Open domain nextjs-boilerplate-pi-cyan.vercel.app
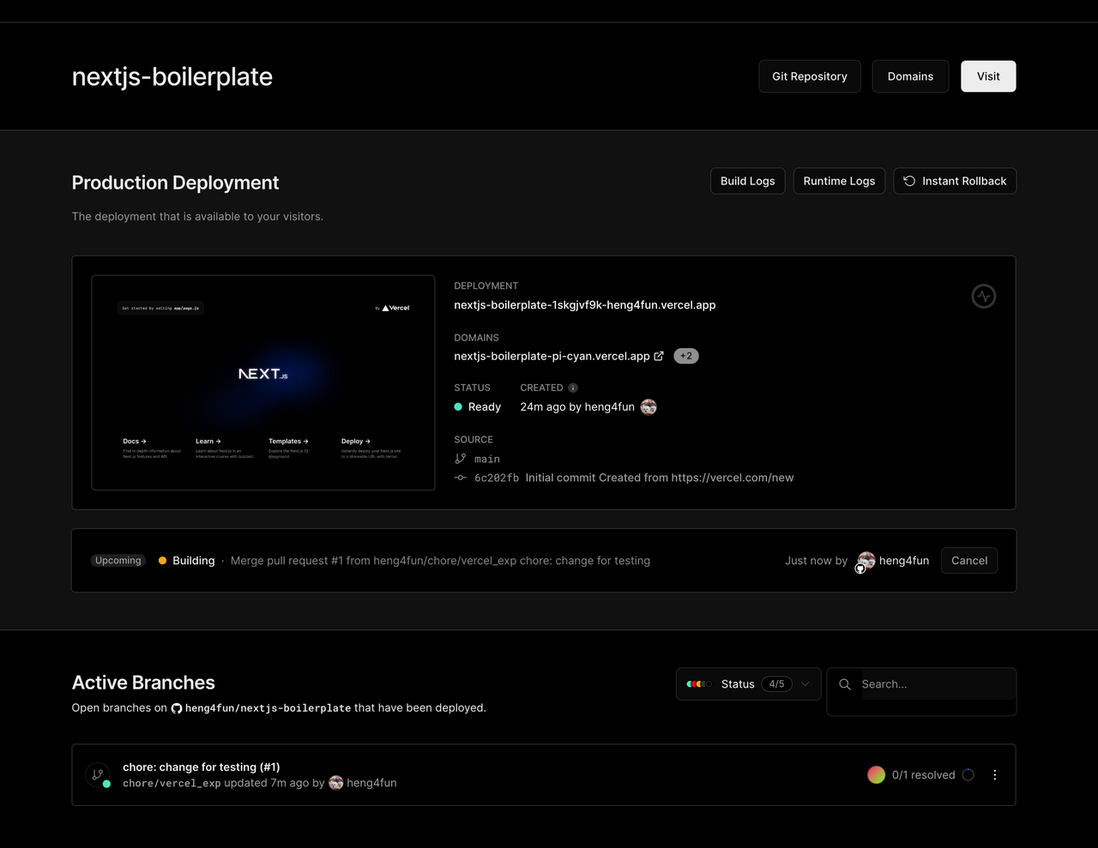This screenshot has width=1098, height=848. pos(552,356)
